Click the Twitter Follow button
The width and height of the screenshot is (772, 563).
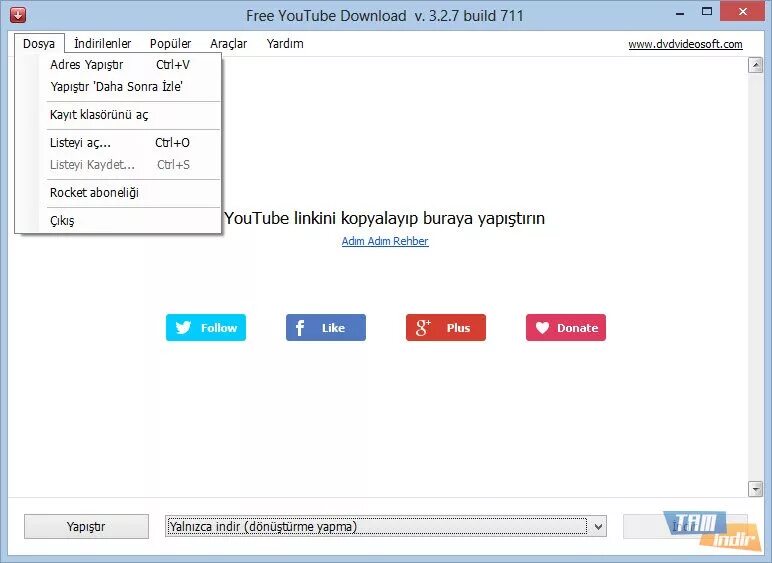click(206, 328)
